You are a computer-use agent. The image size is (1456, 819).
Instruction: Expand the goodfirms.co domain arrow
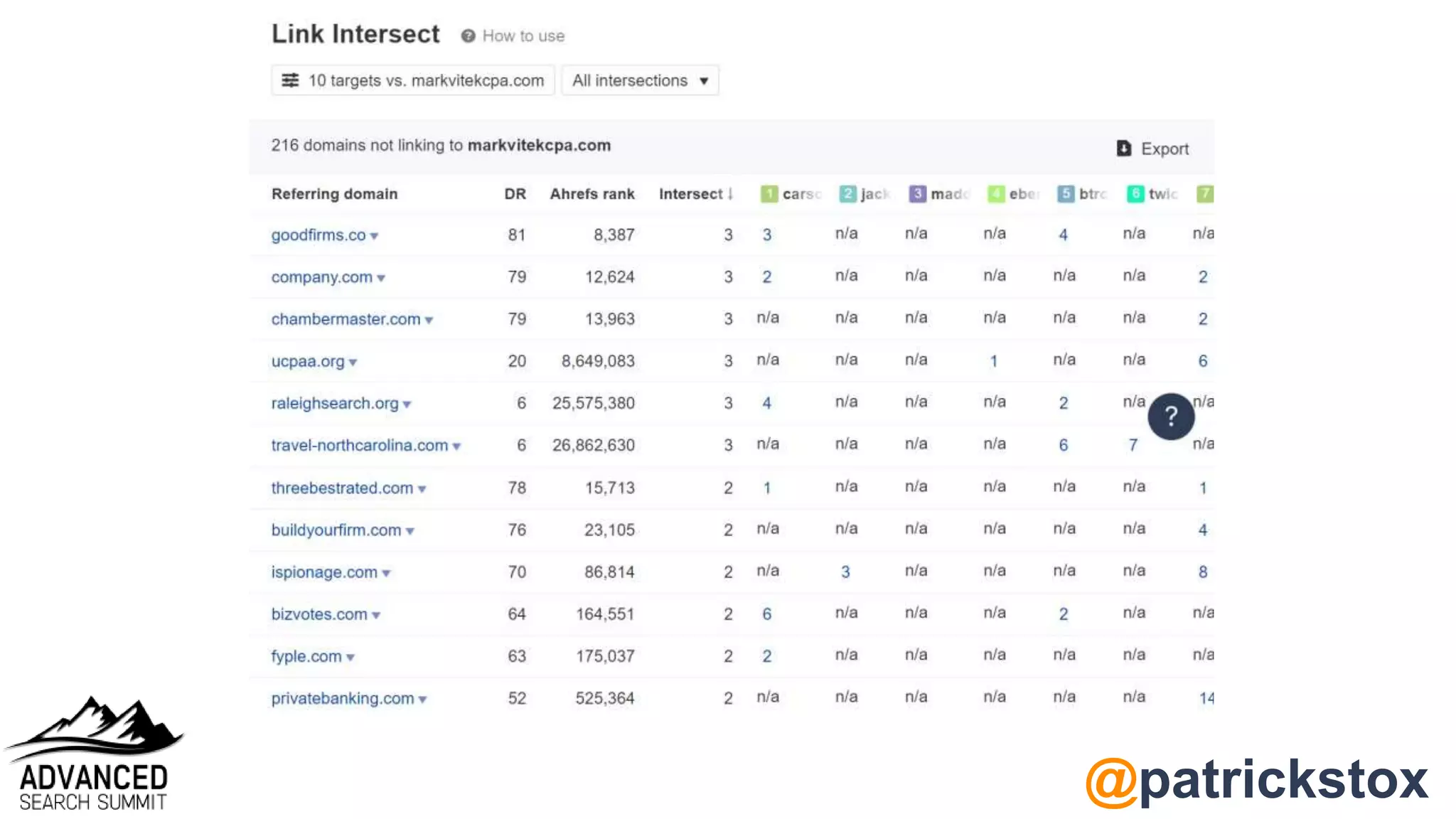pos(375,236)
